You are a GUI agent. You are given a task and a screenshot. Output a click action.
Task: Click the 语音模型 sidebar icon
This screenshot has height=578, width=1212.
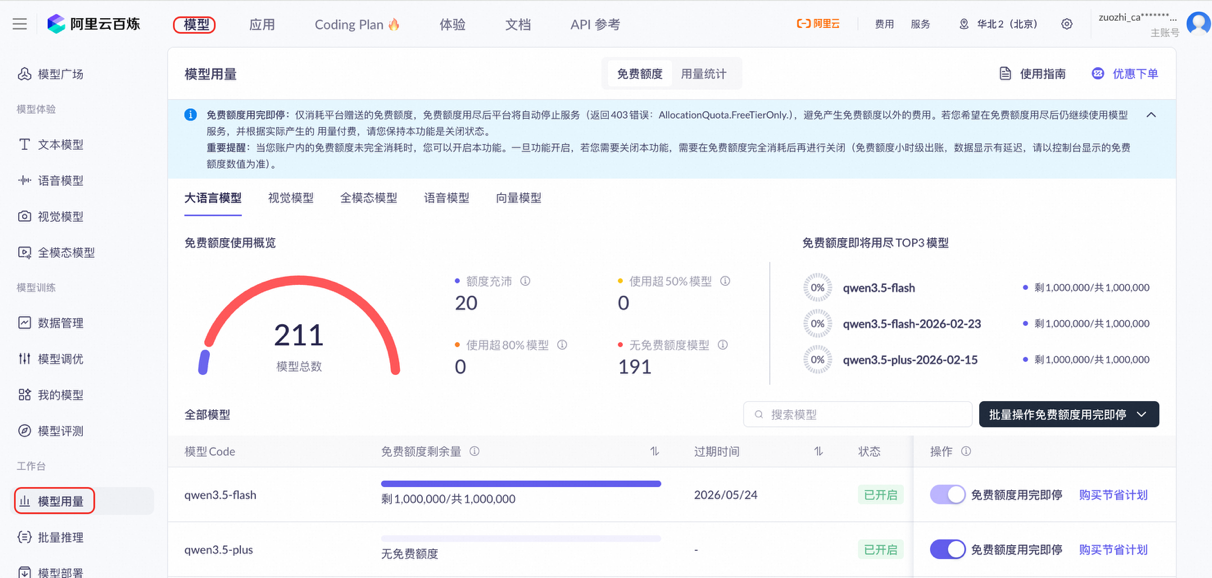click(24, 180)
